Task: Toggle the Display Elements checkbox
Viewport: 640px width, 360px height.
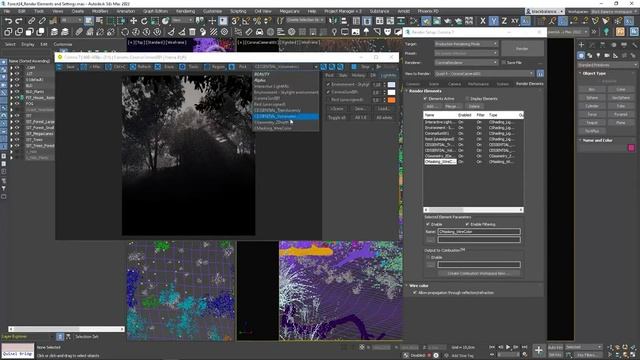Action: pos(467,98)
